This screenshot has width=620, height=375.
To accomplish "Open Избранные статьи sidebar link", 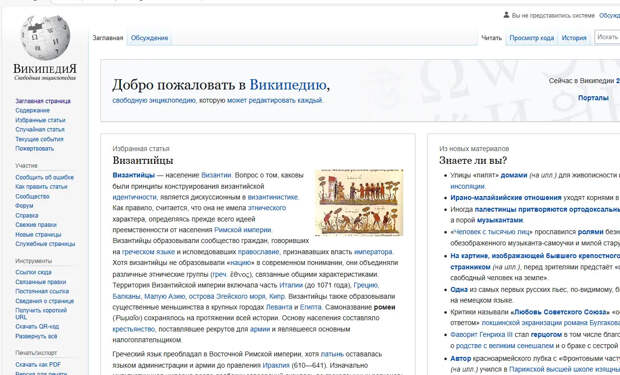I will pyautogui.click(x=40, y=120).
